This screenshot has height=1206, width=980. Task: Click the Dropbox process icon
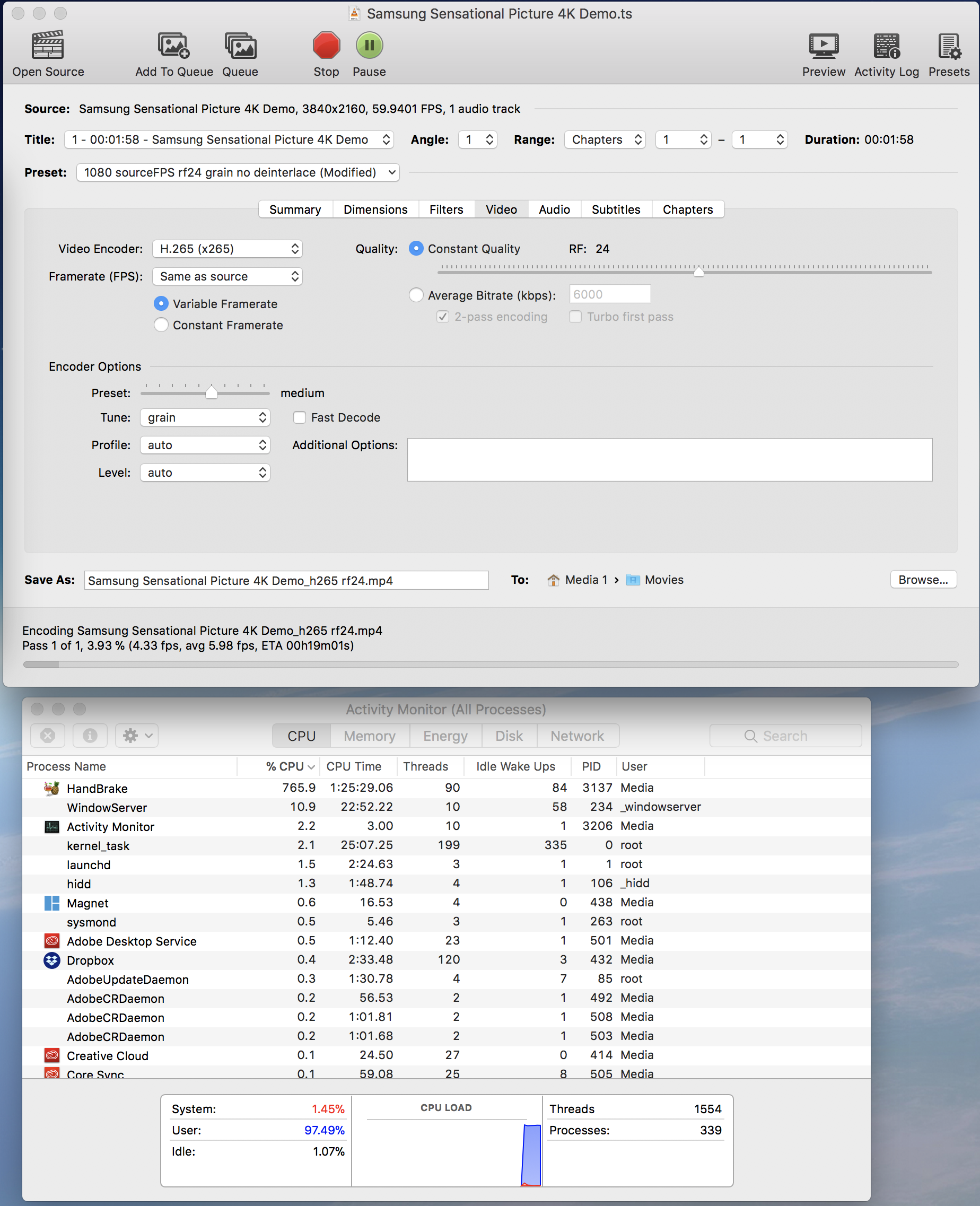coord(52,960)
